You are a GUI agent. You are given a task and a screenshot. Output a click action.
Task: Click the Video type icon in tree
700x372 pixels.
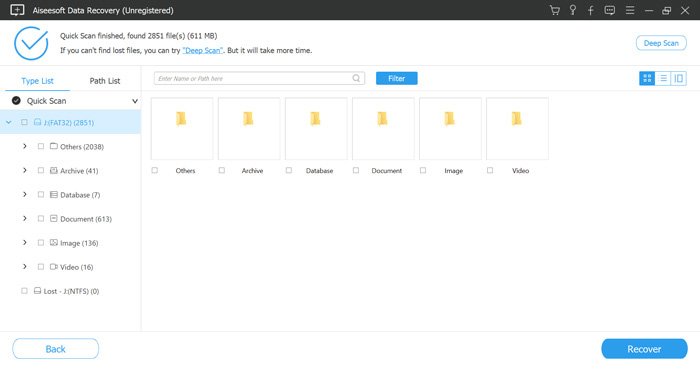coord(54,267)
